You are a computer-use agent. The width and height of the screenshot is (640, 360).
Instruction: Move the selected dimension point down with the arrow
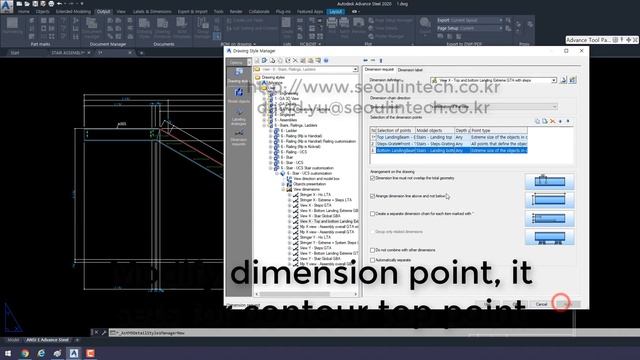coord(568,121)
